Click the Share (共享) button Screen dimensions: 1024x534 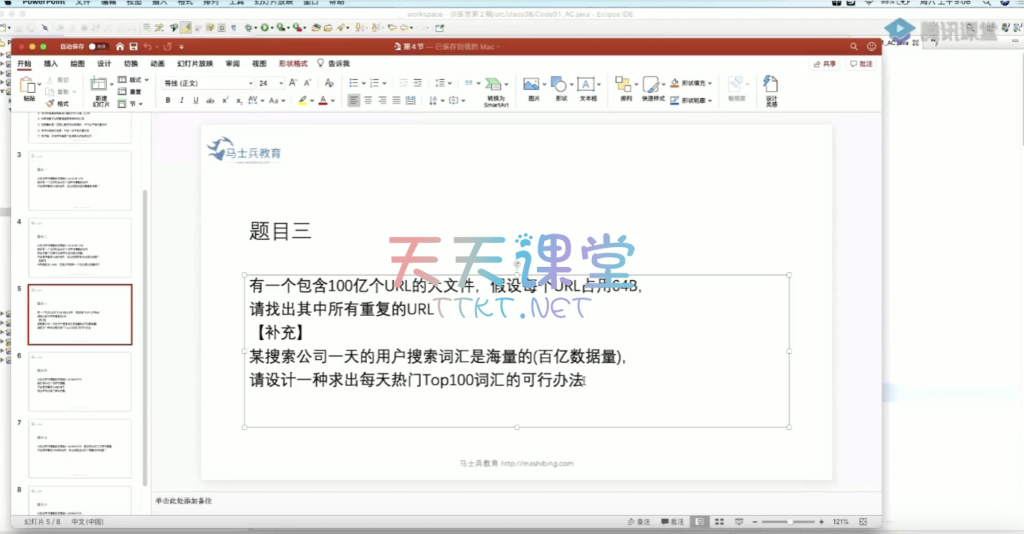pos(825,63)
